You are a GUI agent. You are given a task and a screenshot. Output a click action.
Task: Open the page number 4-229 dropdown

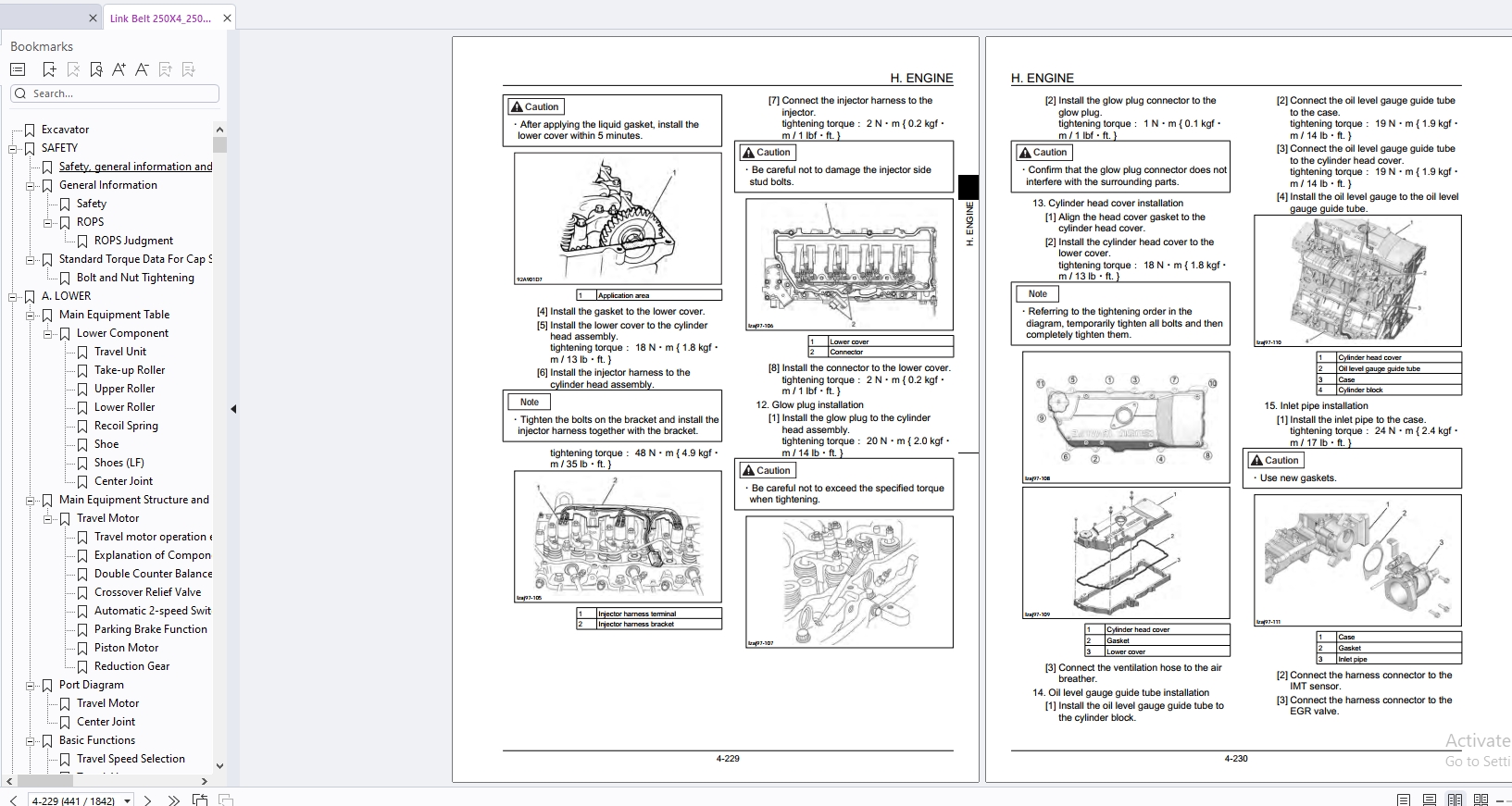[x=128, y=800]
